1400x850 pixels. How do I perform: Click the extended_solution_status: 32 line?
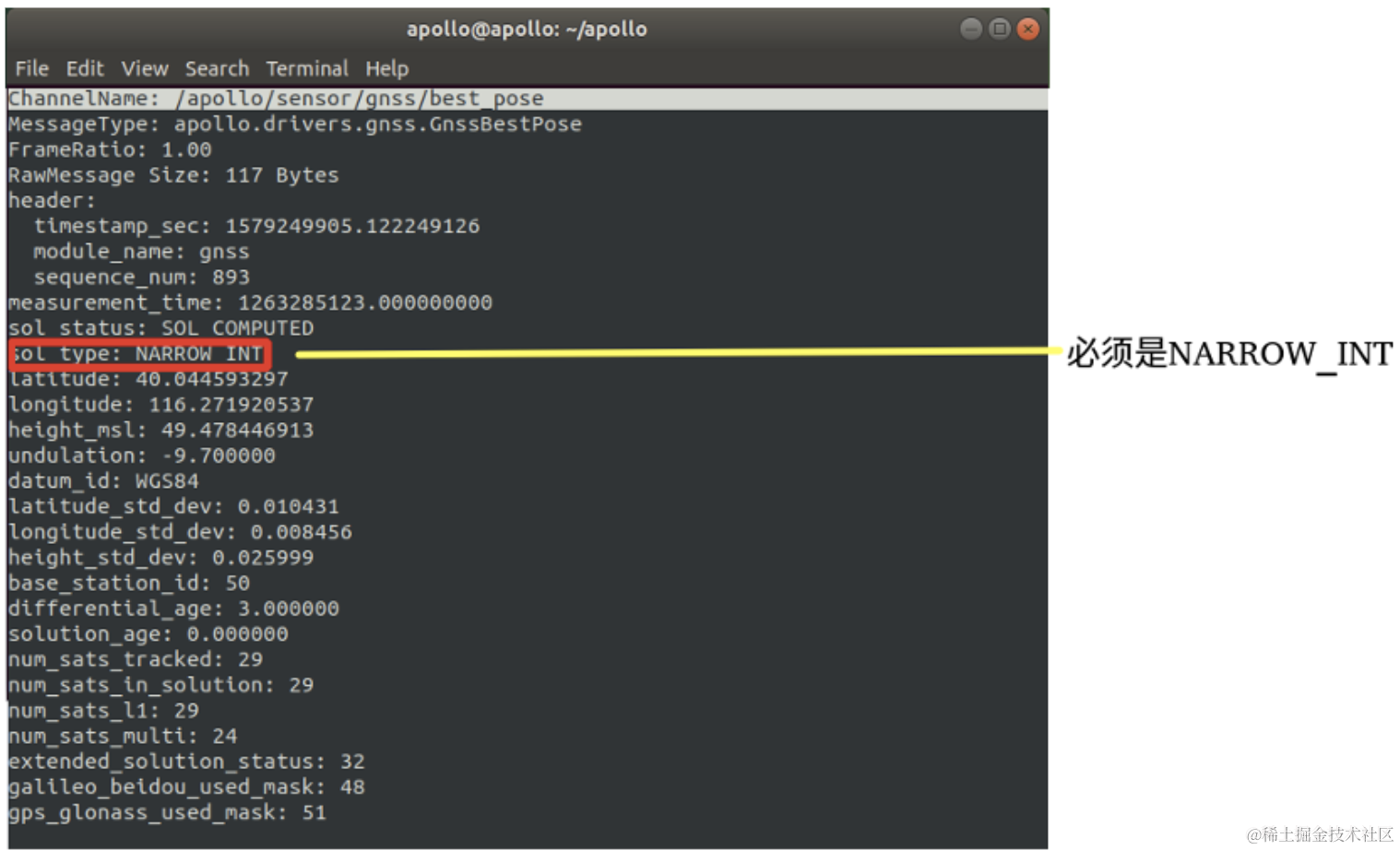[186, 761]
